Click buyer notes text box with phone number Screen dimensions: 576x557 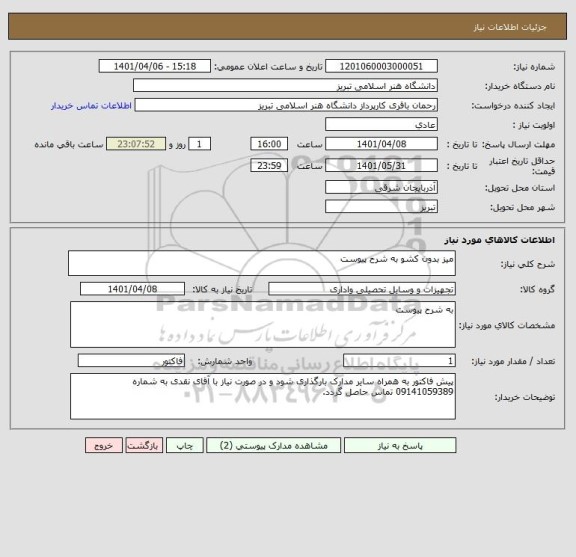[263, 396]
